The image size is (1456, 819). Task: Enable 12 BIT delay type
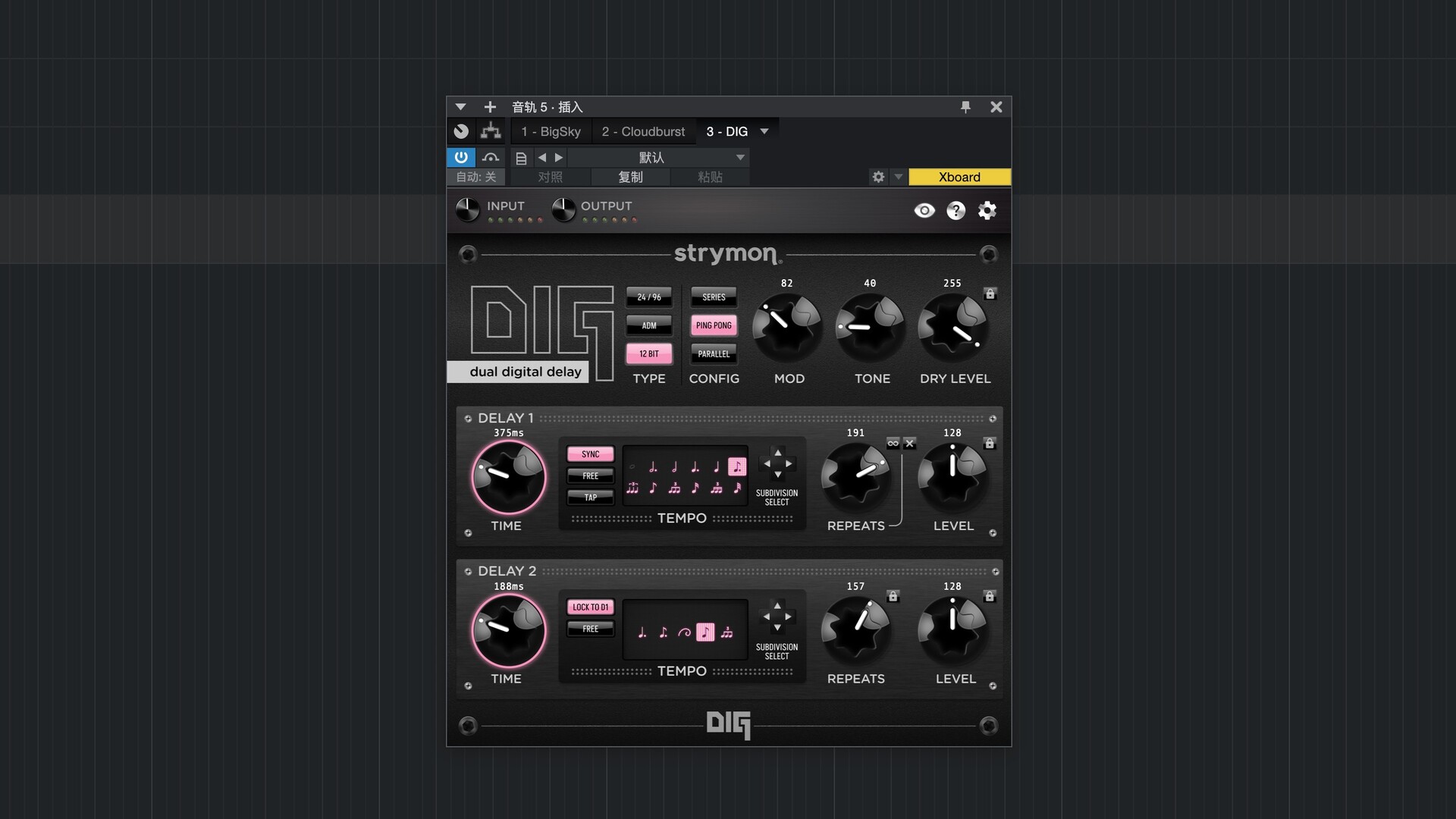[x=649, y=354]
